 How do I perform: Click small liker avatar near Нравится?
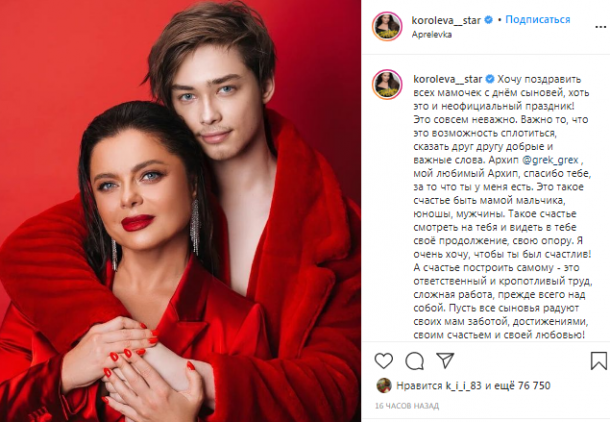coord(384,385)
